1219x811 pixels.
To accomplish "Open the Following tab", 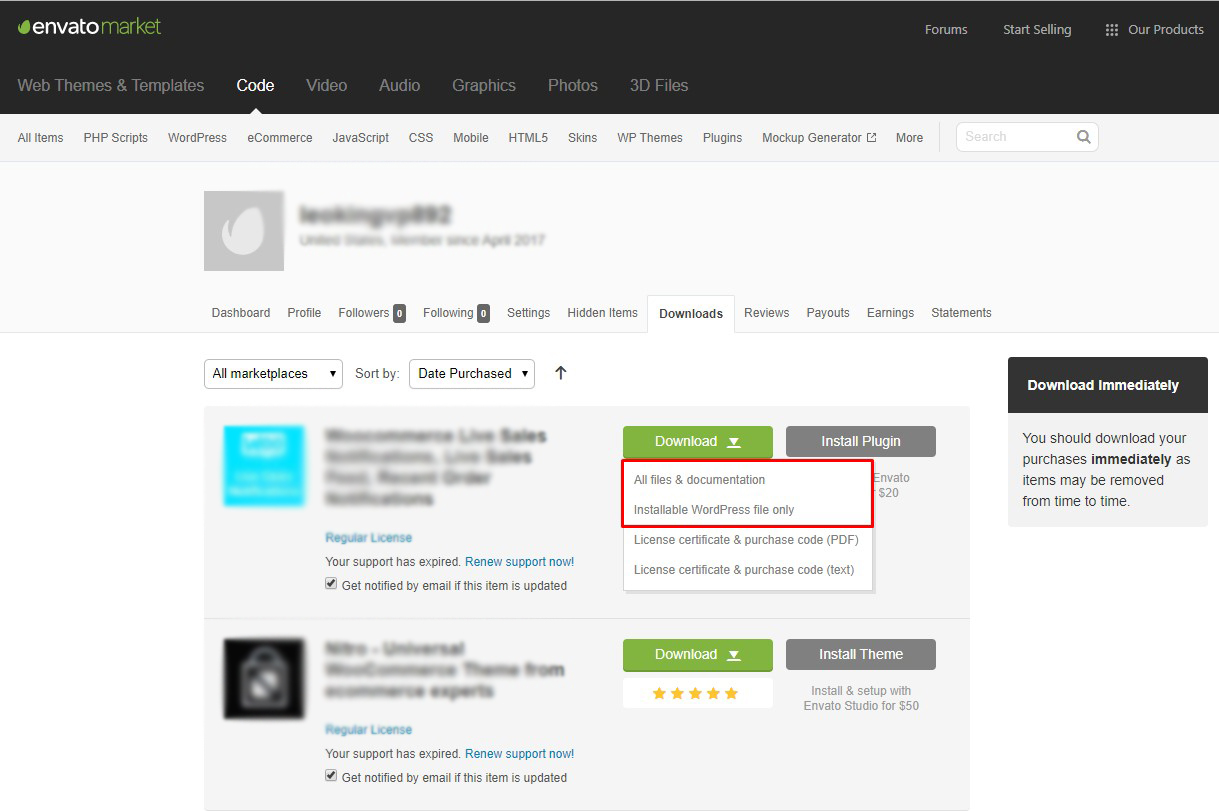I will pyautogui.click(x=456, y=313).
